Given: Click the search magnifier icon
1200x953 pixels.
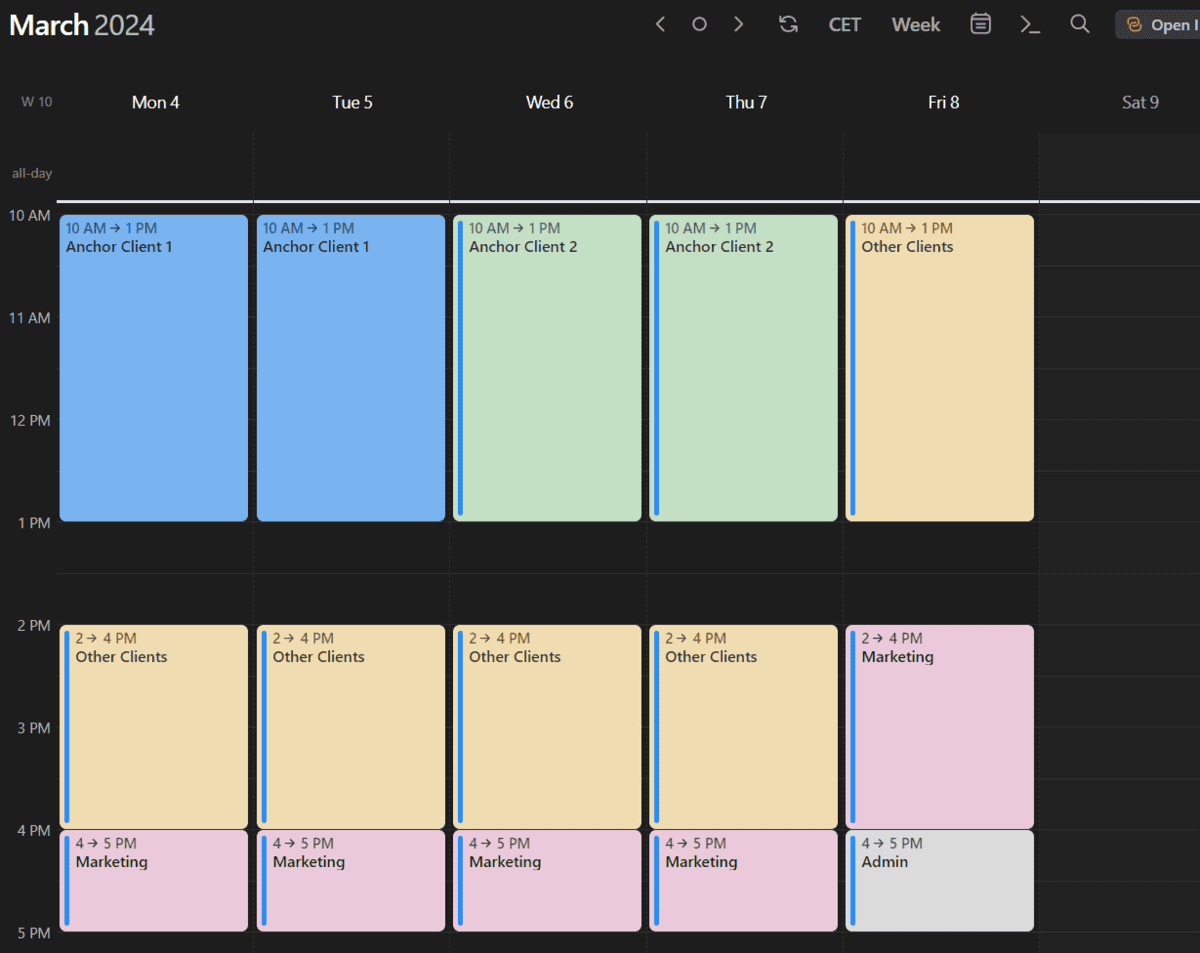Looking at the screenshot, I should tap(1080, 24).
